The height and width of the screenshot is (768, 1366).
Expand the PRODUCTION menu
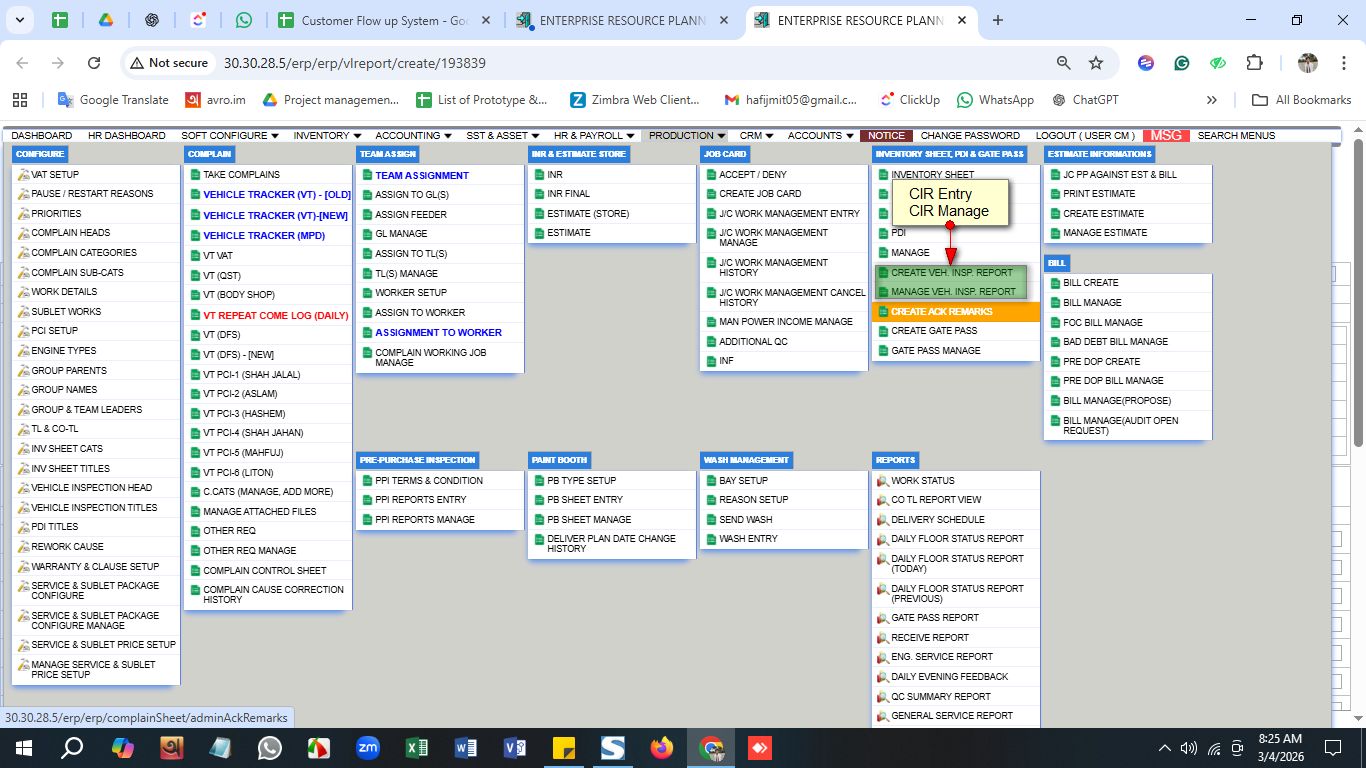(x=687, y=135)
